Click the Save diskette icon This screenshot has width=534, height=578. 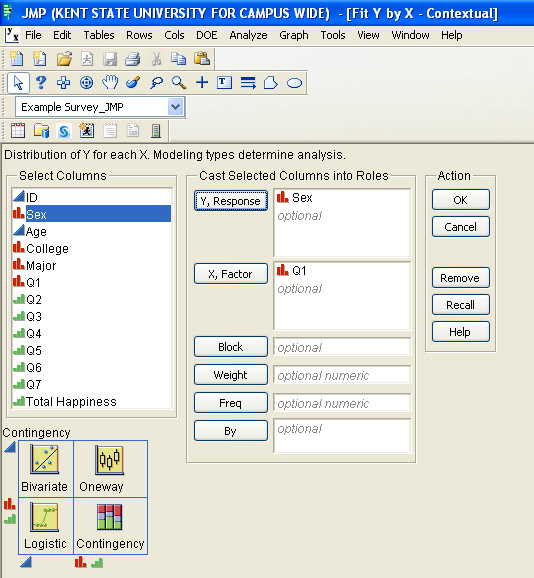click(110, 59)
